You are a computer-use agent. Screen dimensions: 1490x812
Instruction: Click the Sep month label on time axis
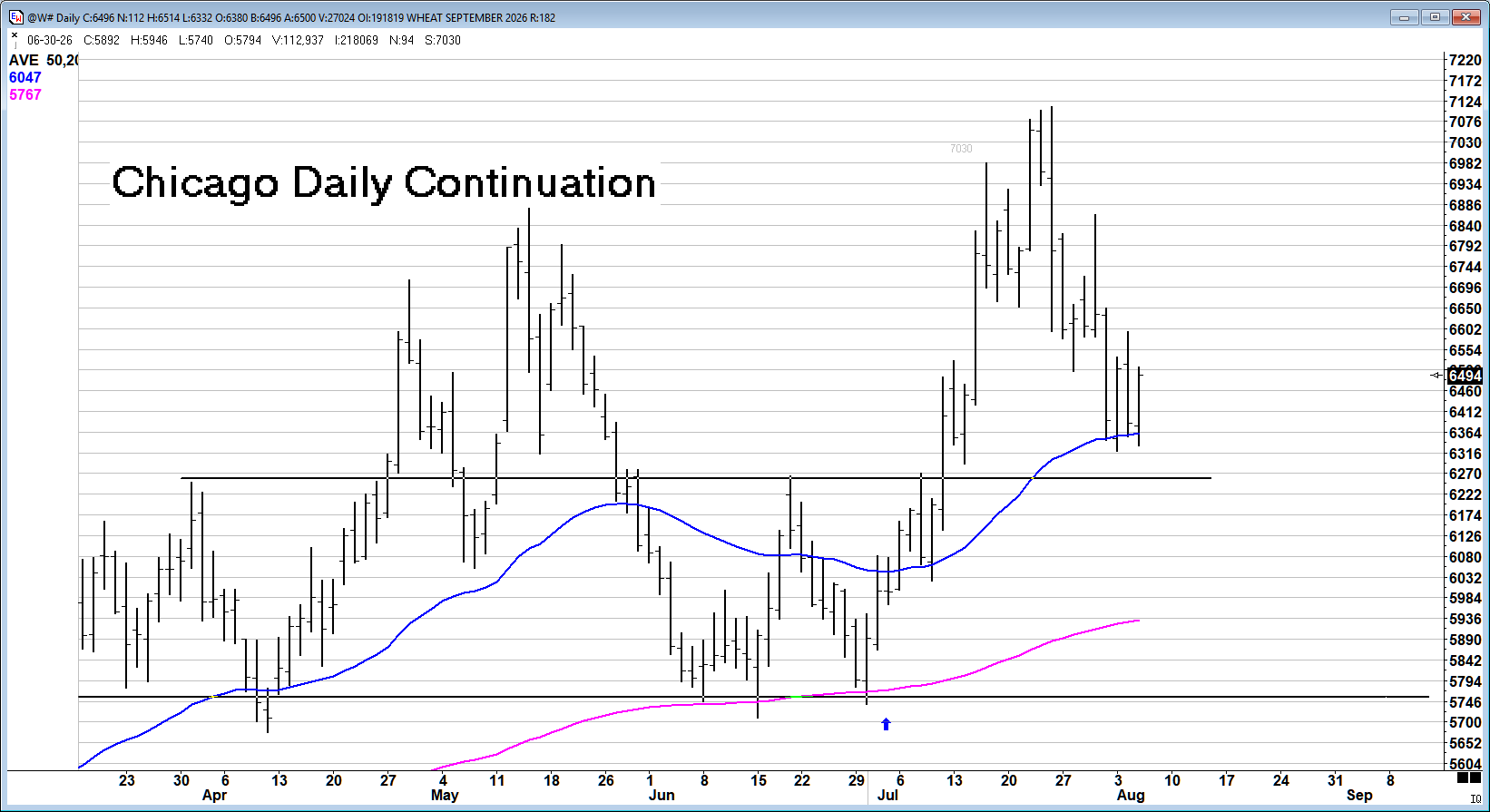coord(1359,796)
